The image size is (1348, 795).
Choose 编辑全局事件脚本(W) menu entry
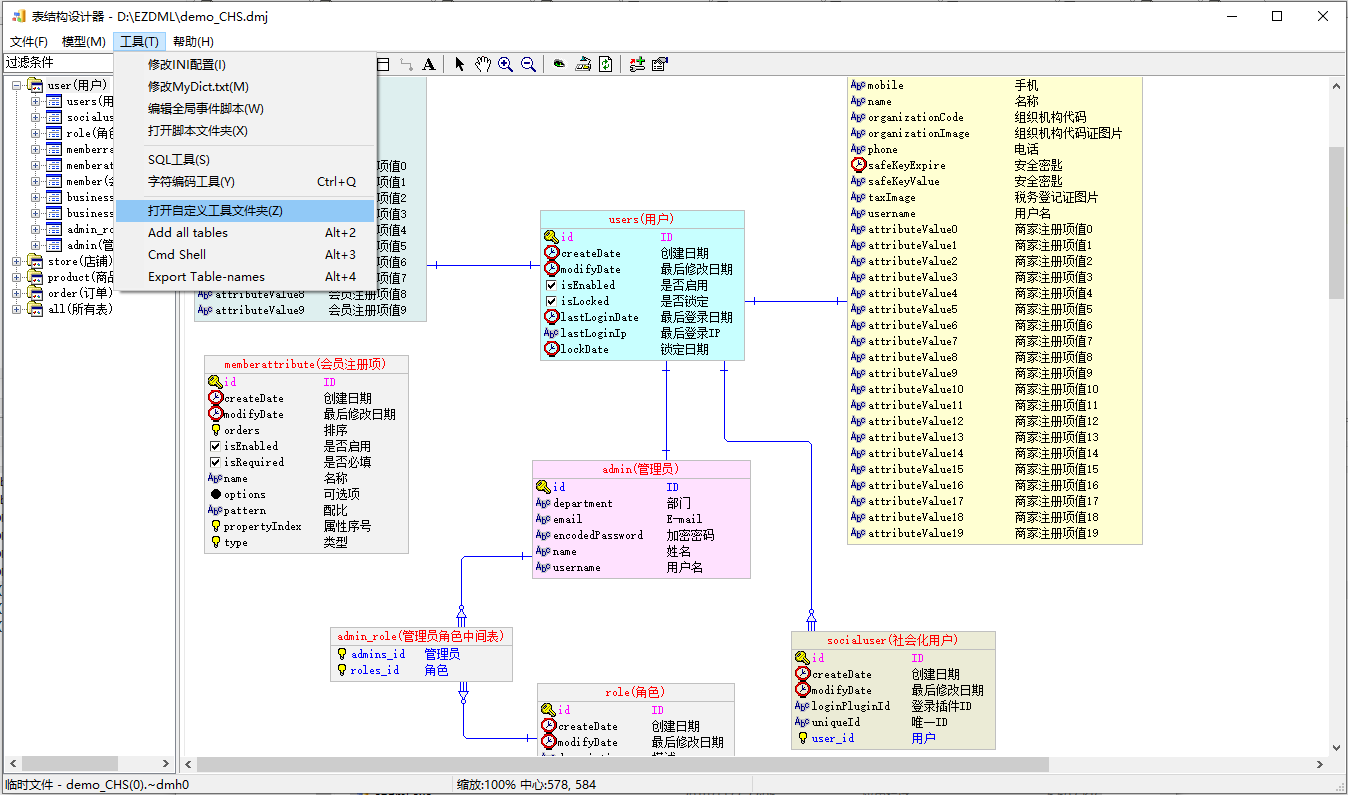245,109
